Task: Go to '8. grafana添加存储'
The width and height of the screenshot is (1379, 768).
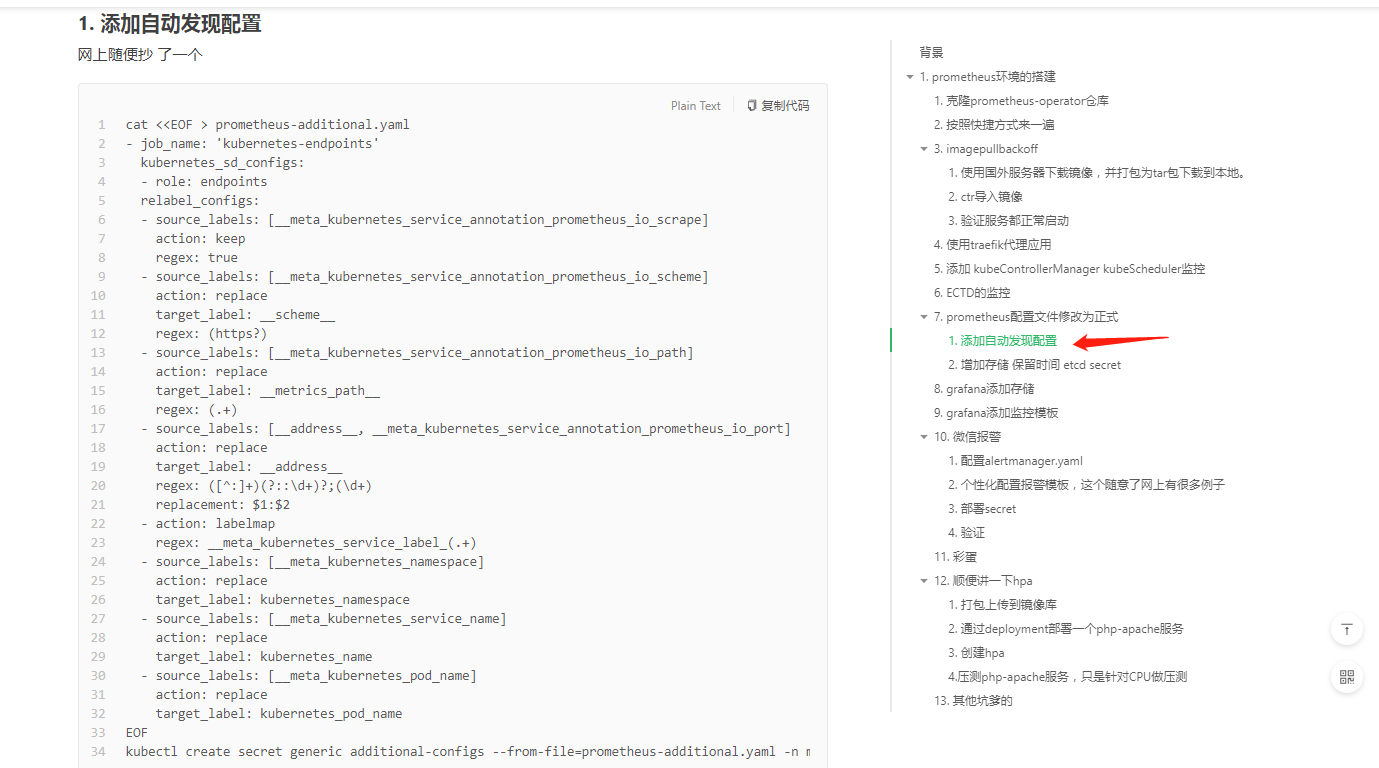Action: pyautogui.click(x=984, y=389)
